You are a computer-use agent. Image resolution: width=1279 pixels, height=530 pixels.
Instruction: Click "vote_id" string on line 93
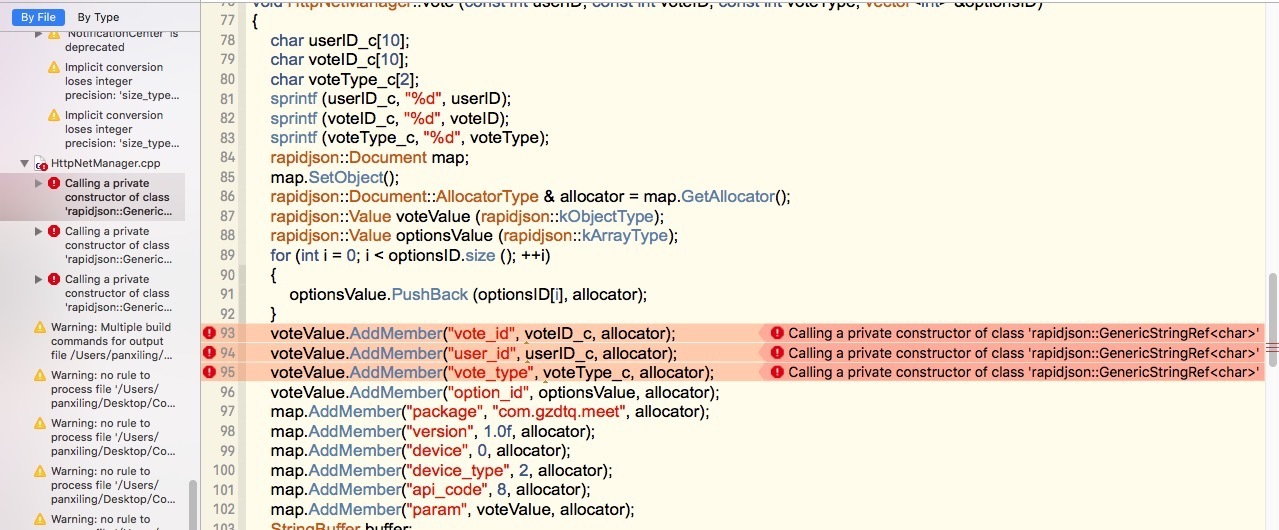[481, 333]
